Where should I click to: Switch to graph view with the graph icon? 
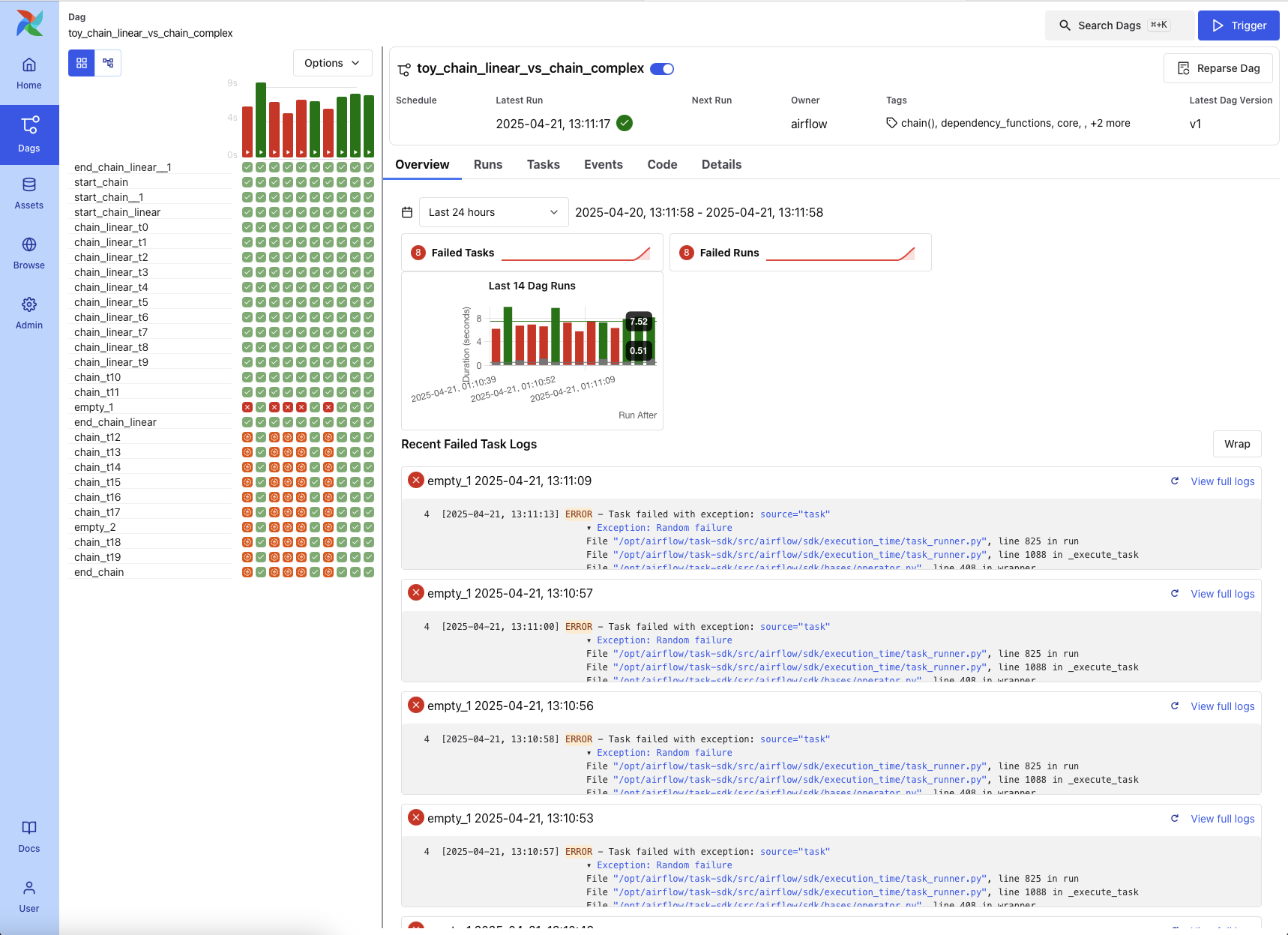(107, 63)
